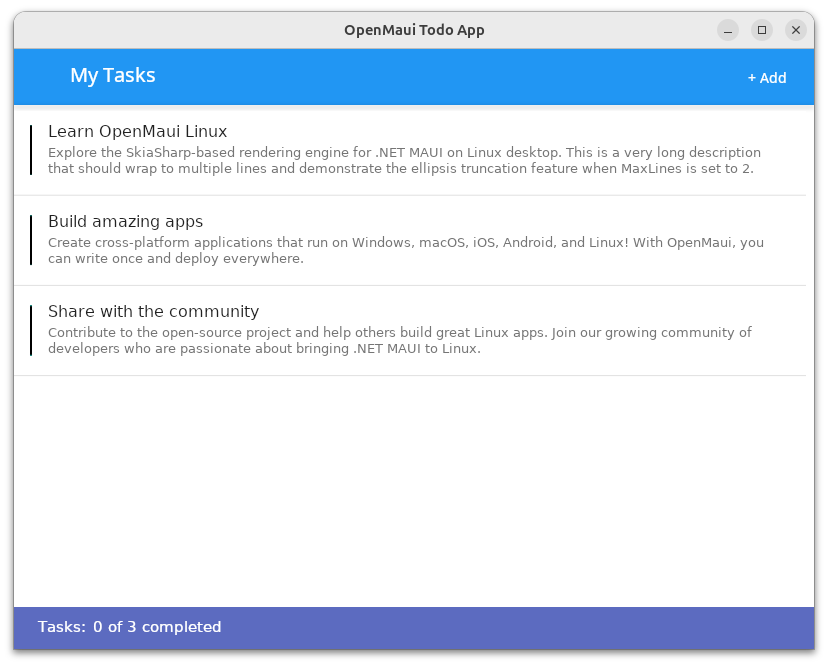Viewport: 828px width, 666px height.
Task: Close the OpenMaui Todo App window
Action: 795,30
